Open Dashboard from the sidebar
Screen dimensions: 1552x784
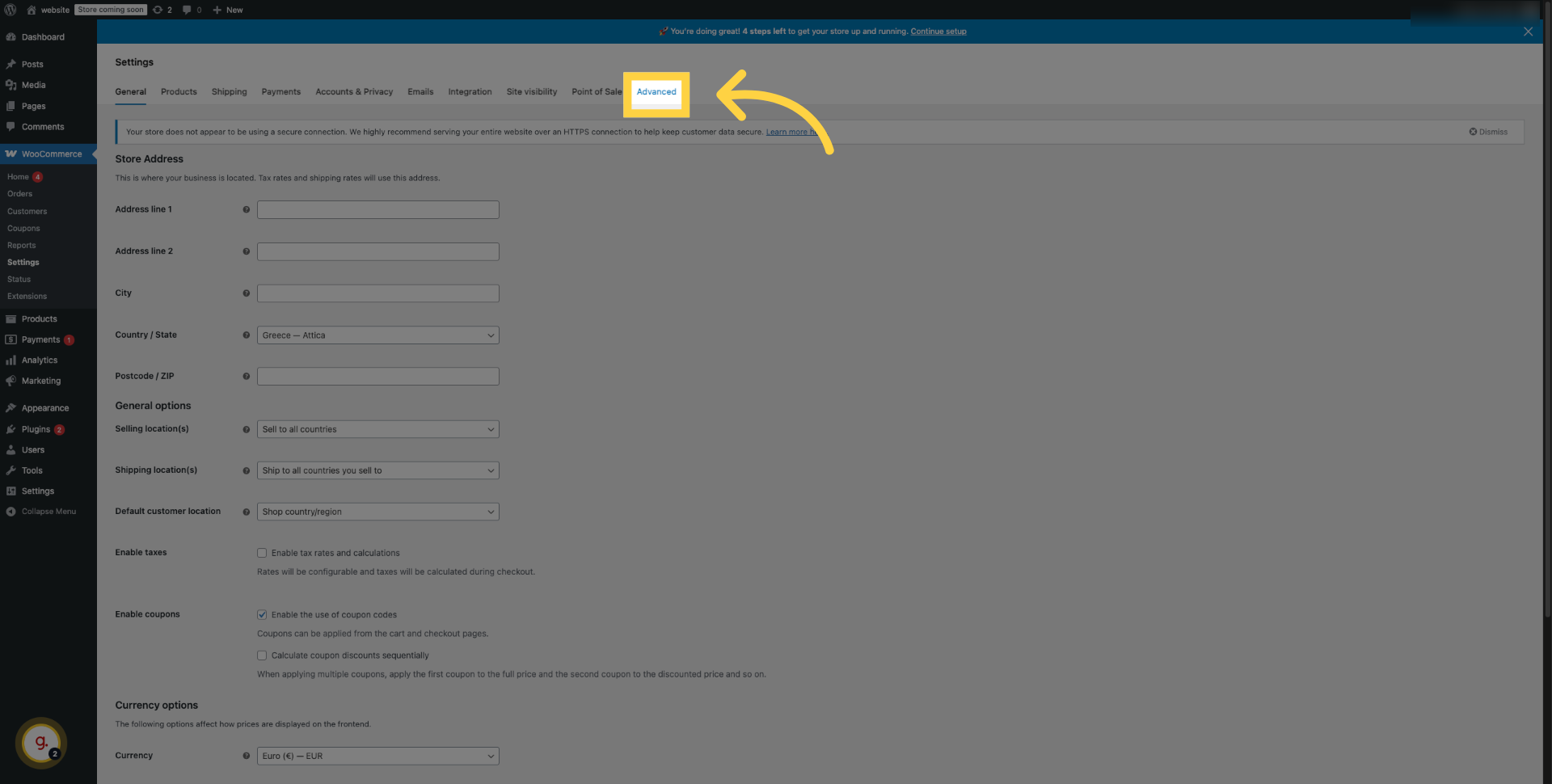click(43, 37)
